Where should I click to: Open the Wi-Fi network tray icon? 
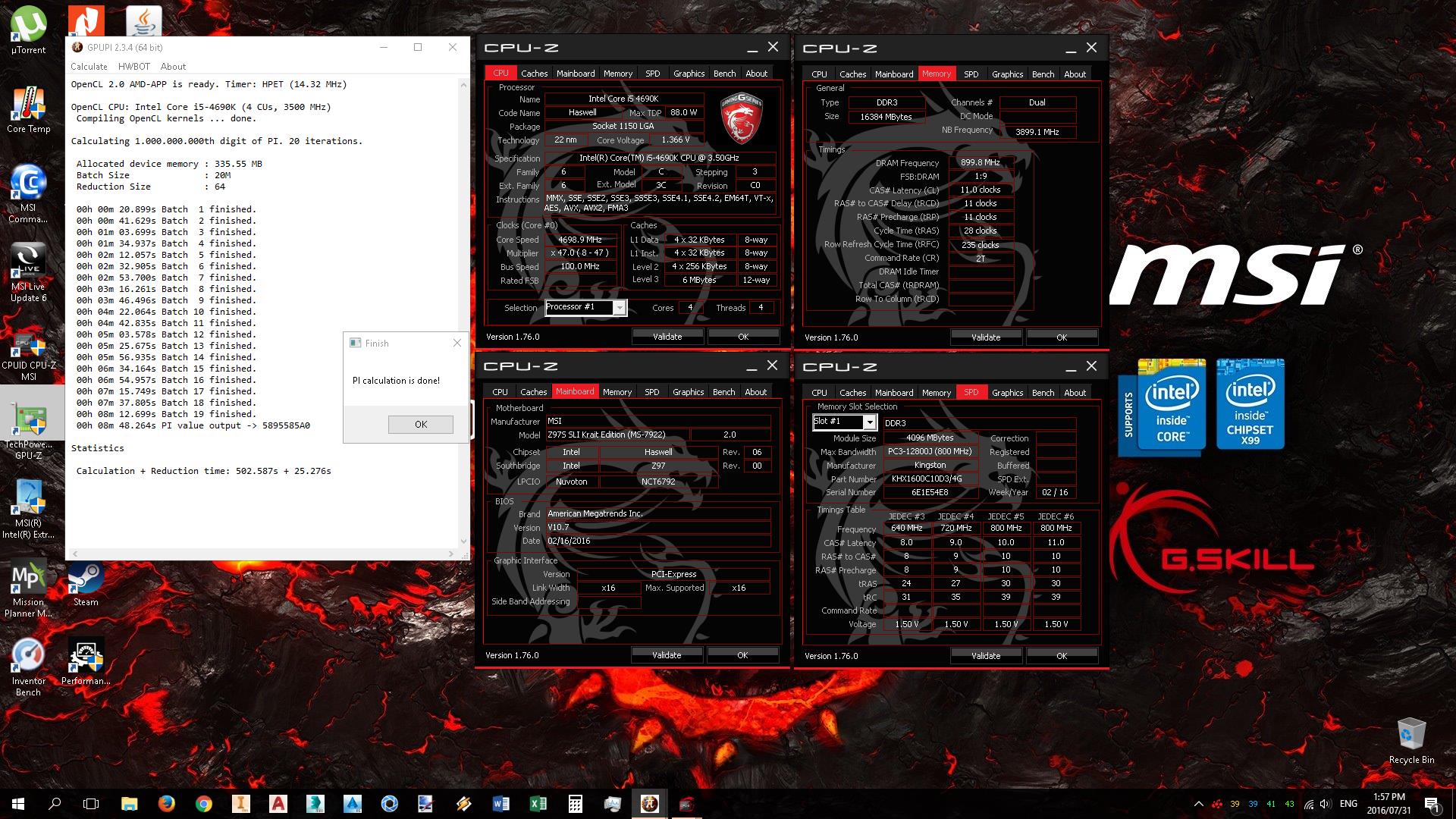(x=1309, y=804)
